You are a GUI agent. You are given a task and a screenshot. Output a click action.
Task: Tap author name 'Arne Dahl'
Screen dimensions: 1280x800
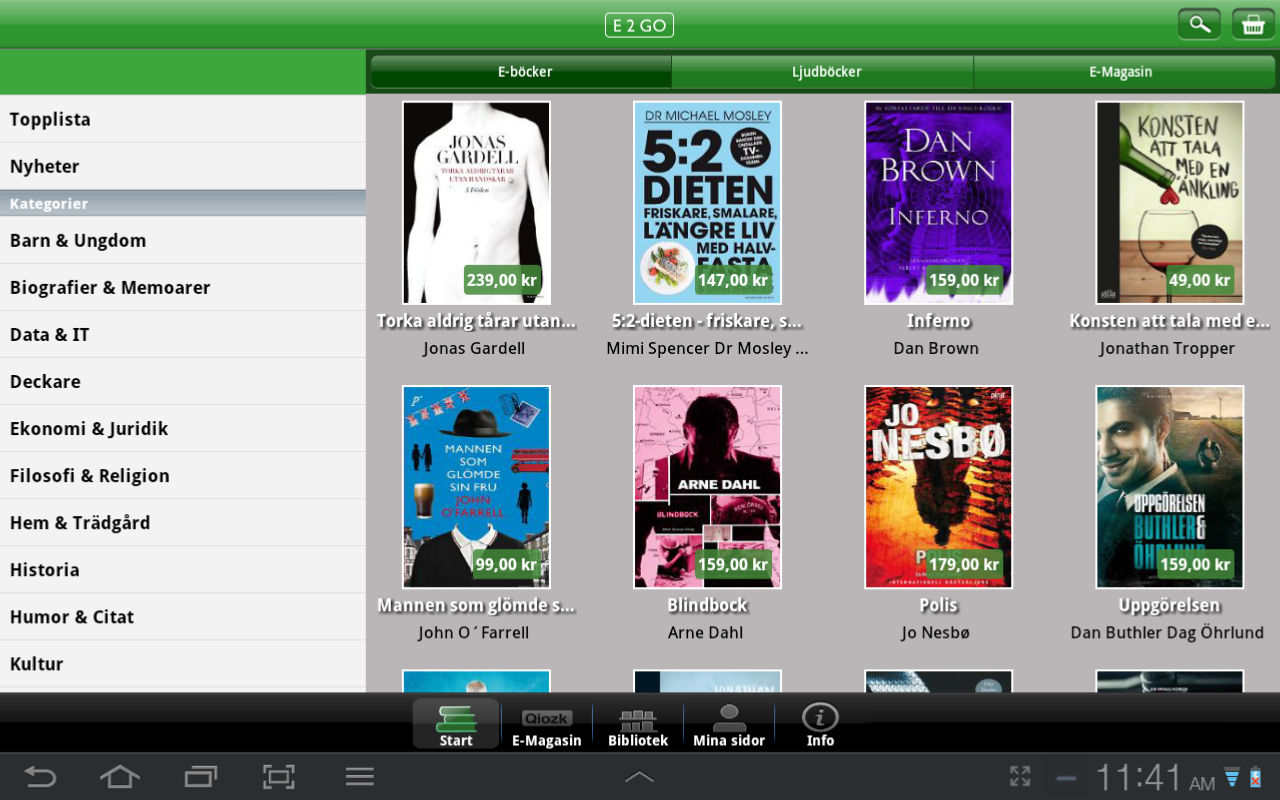pos(705,632)
